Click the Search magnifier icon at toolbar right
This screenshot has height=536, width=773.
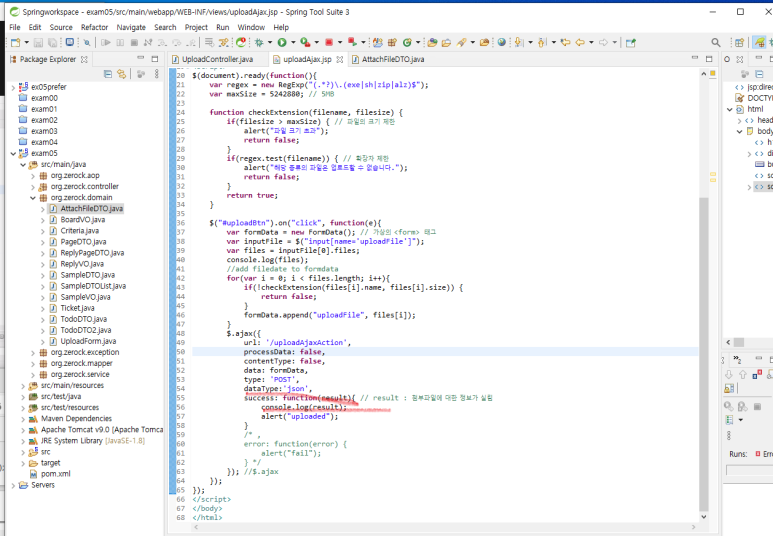(716, 42)
